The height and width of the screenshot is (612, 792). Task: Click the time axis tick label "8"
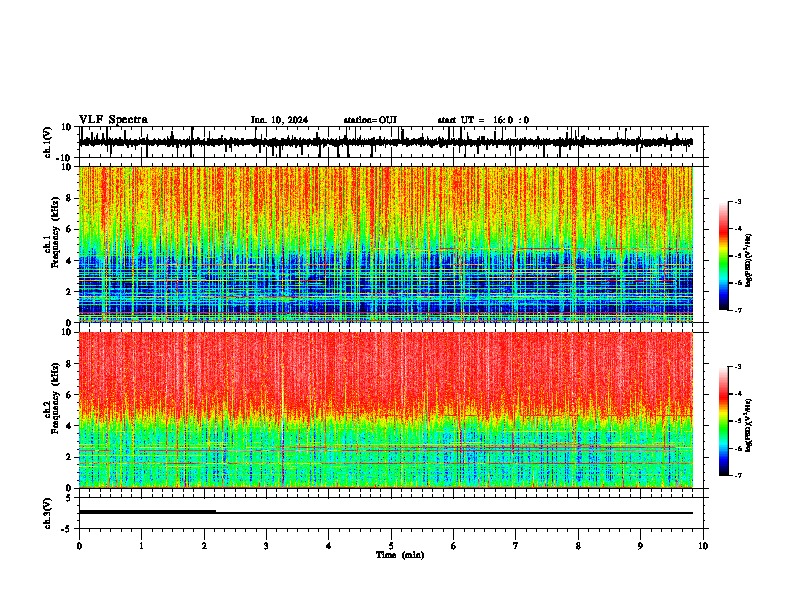click(x=578, y=546)
